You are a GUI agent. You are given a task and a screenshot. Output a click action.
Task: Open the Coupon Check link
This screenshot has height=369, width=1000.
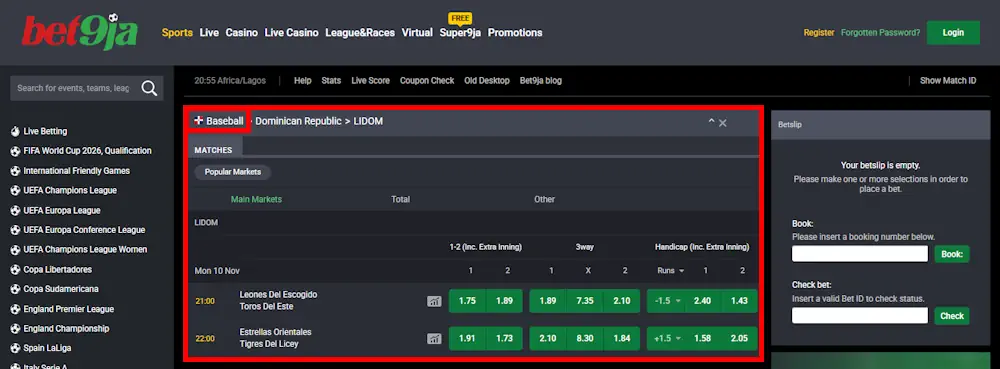427,81
